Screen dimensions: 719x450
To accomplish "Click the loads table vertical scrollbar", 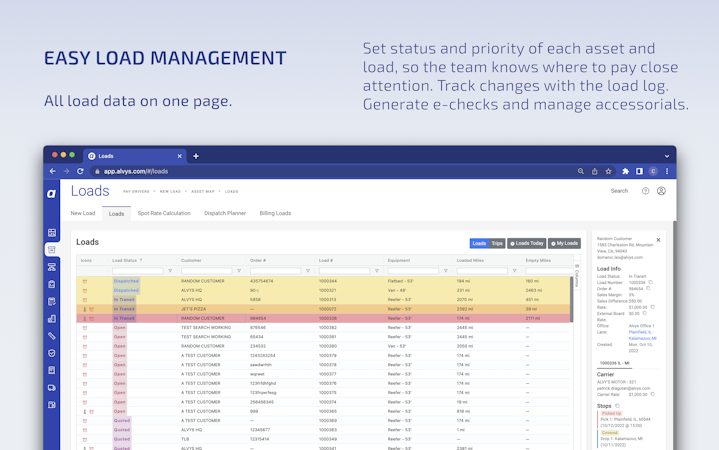I will click(x=572, y=298).
